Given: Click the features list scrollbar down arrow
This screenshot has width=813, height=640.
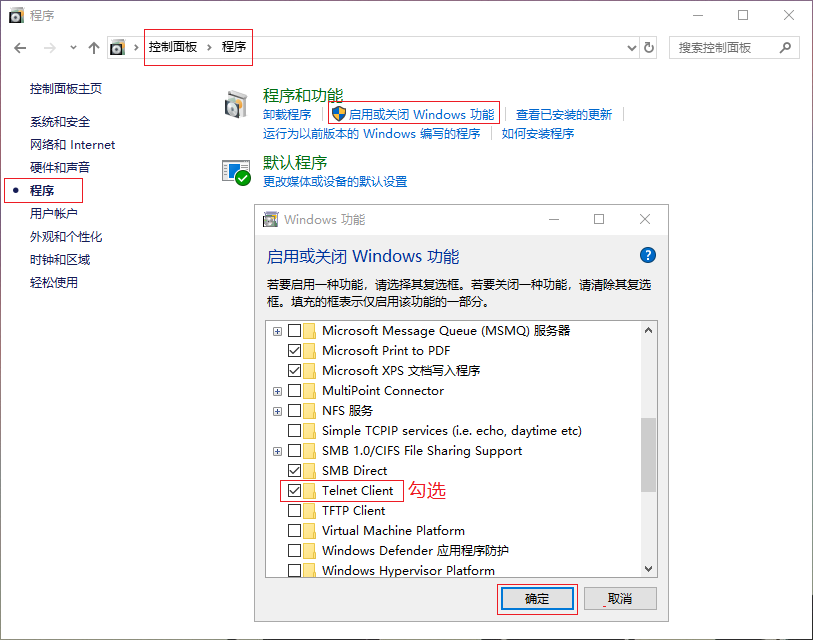Looking at the screenshot, I should pos(648,567).
